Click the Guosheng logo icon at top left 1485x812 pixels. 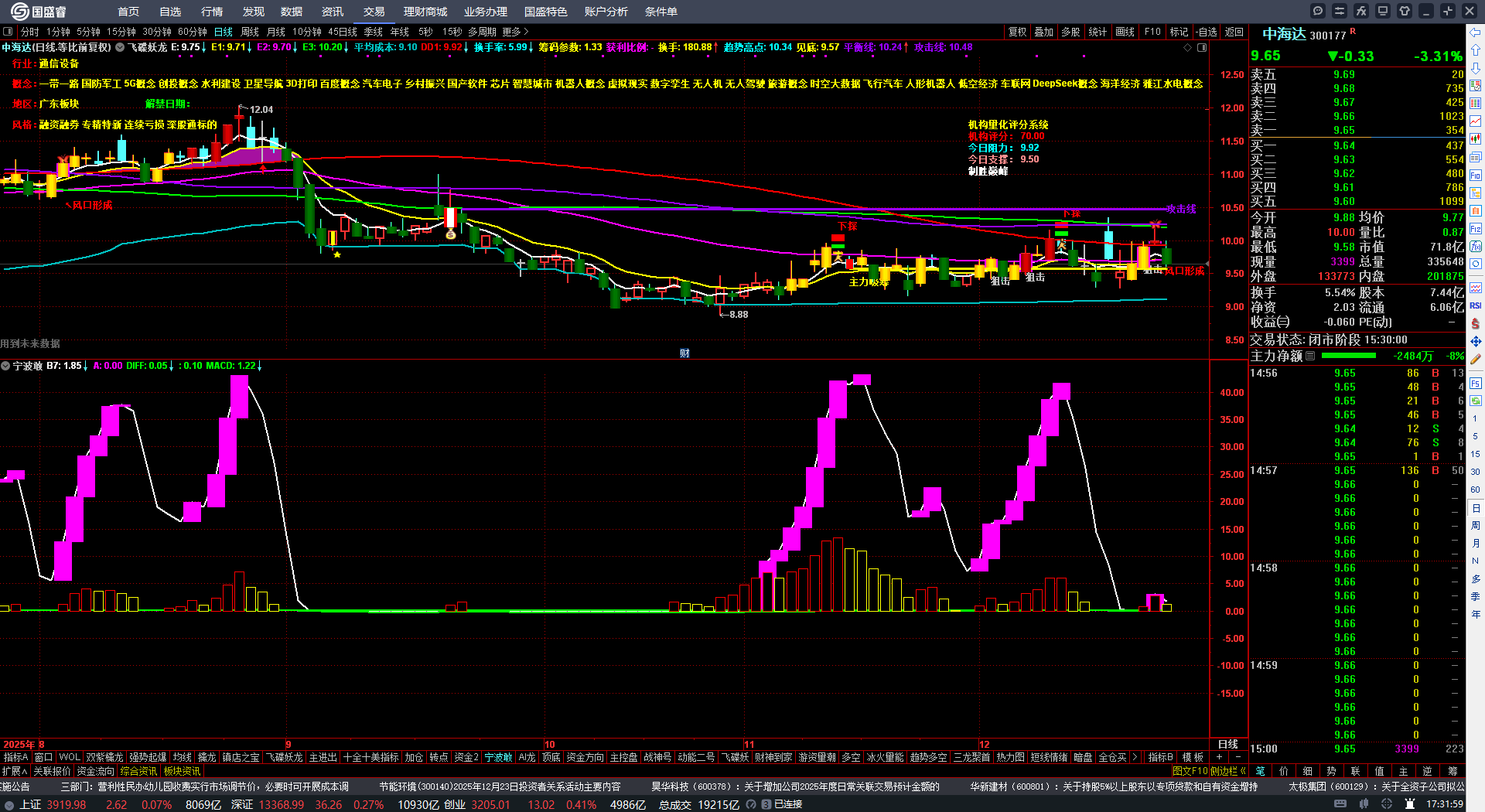tap(19, 12)
